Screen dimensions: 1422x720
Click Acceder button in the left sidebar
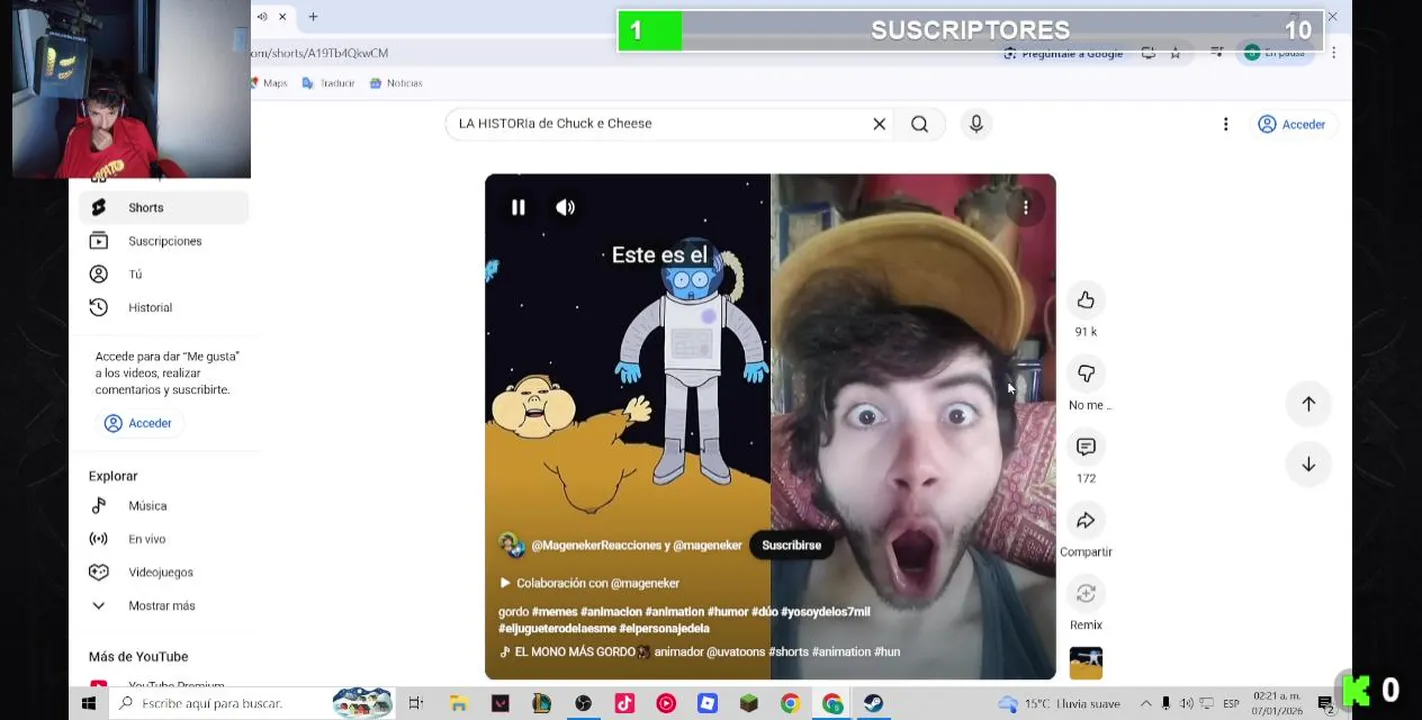[x=139, y=423]
